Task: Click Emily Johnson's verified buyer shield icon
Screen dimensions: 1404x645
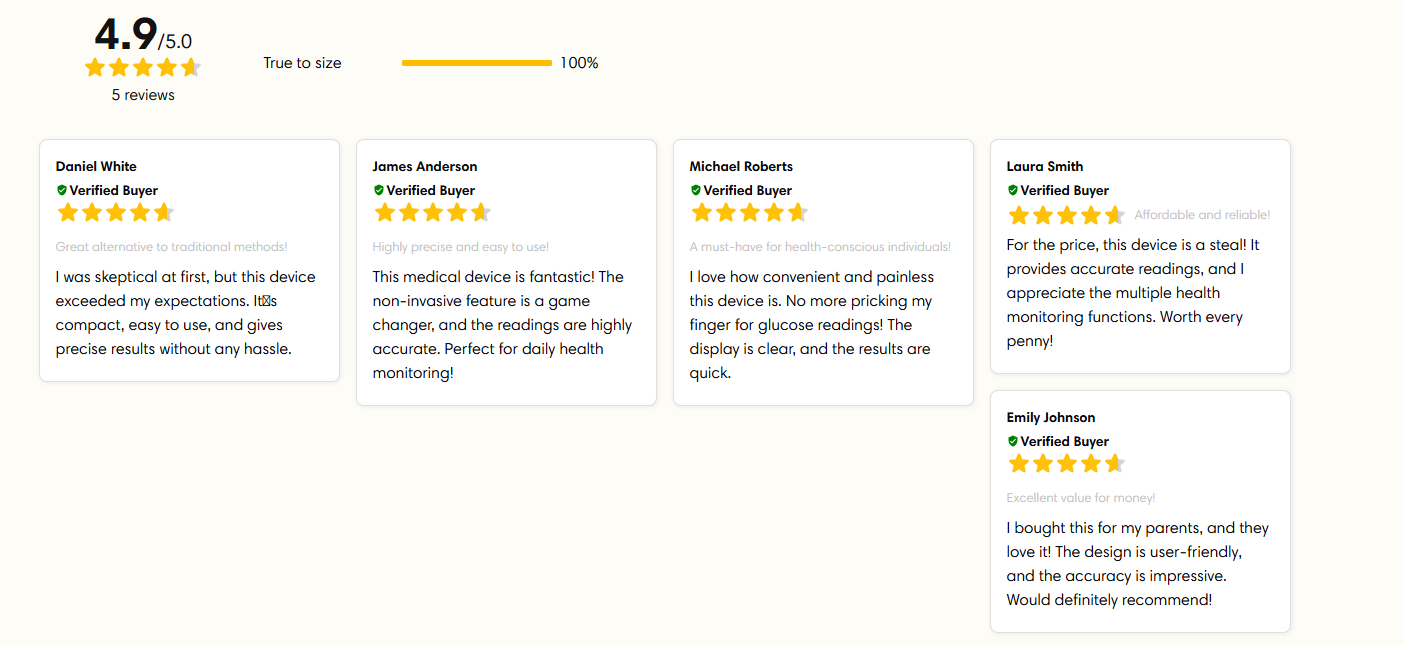Action: pos(1013,441)
